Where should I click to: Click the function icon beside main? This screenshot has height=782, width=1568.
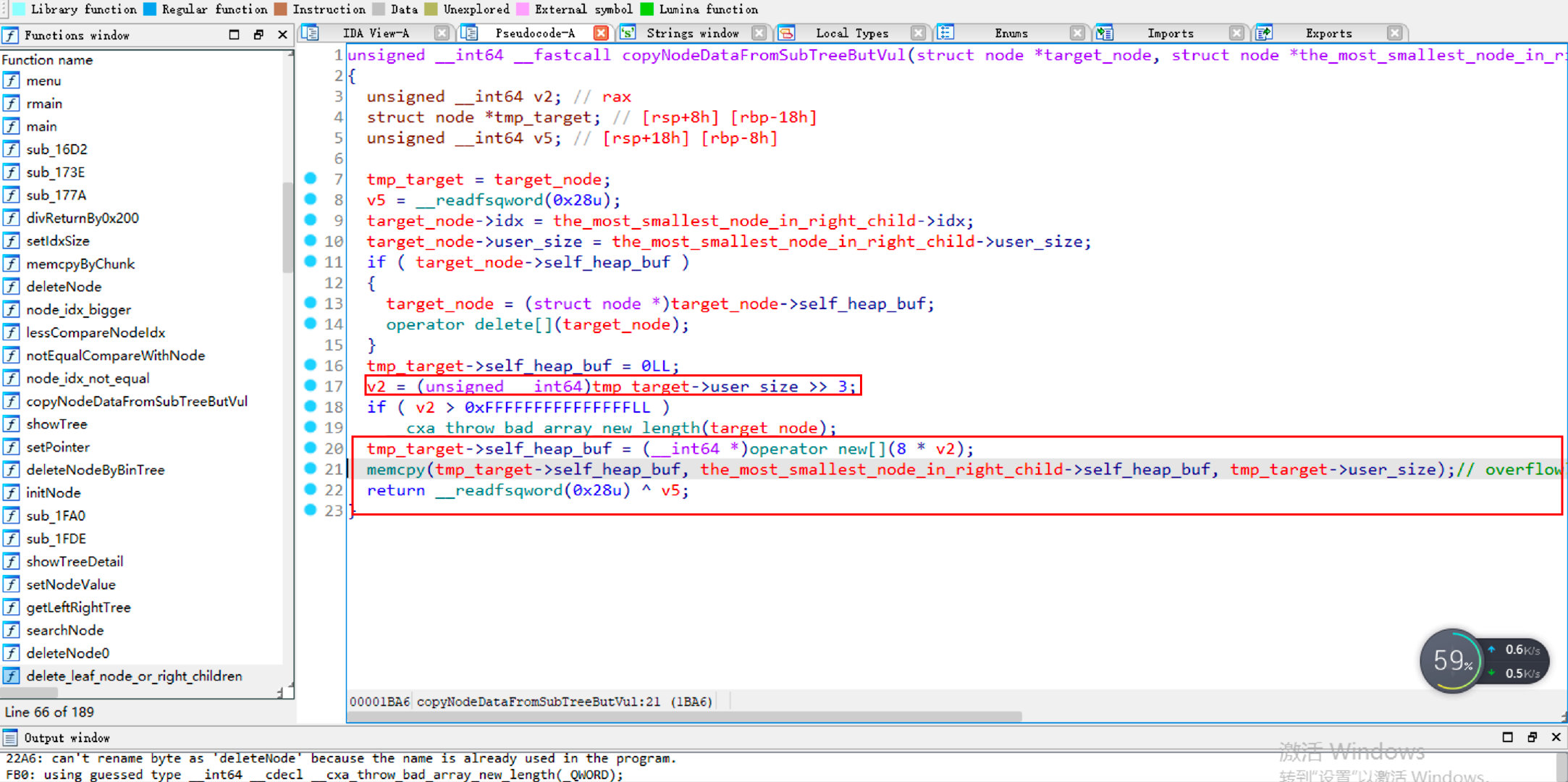[x=11, y=127]
